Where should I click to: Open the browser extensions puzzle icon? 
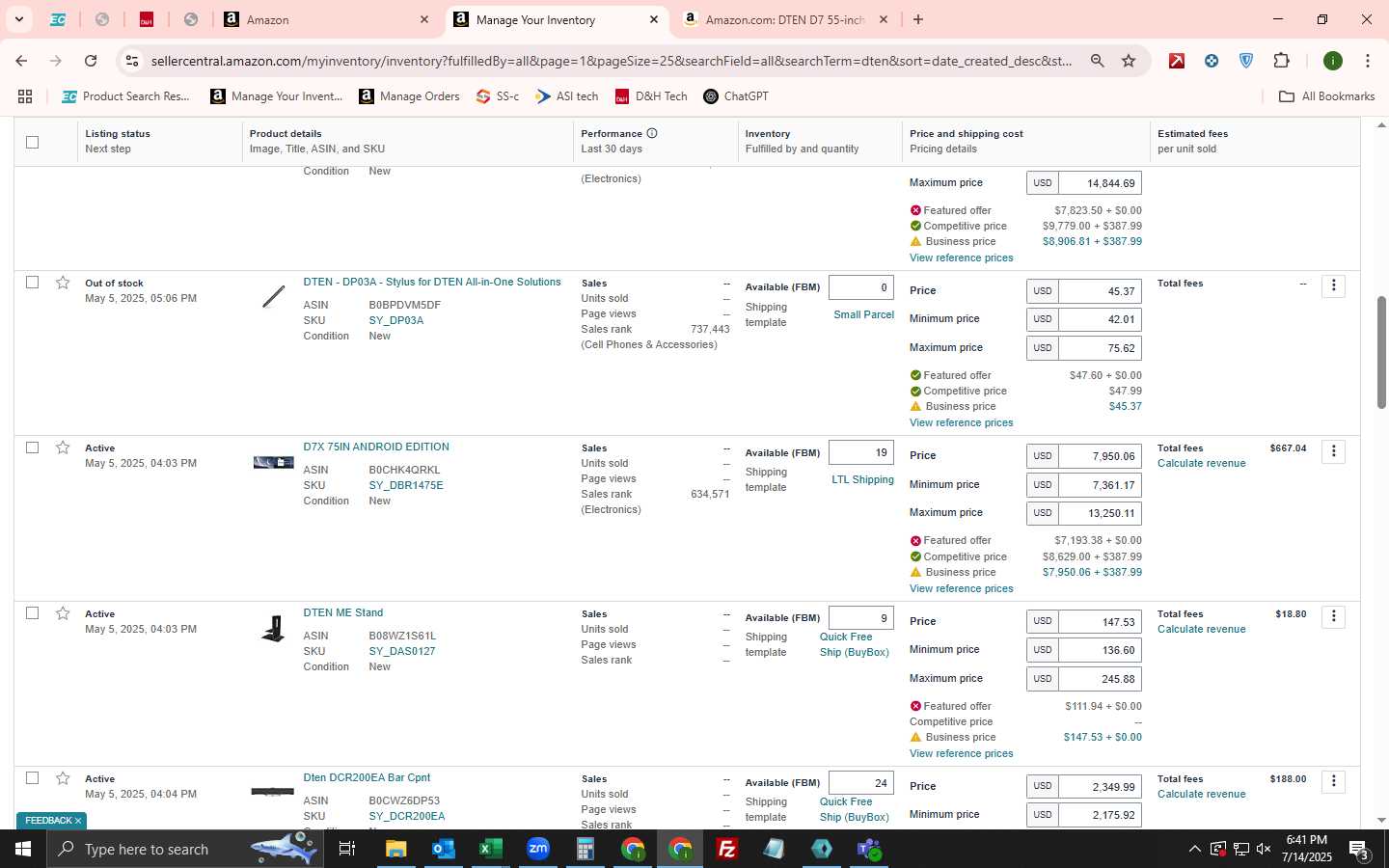tap(1281, 61)
